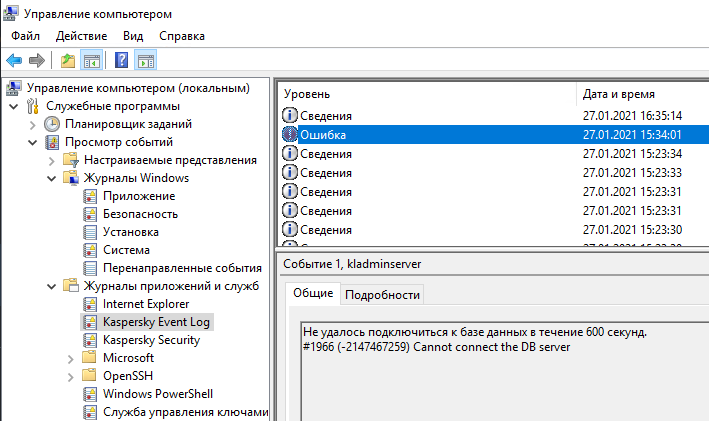
Task: Click the Windows PowerShell log icon
Action: (90, 394)
